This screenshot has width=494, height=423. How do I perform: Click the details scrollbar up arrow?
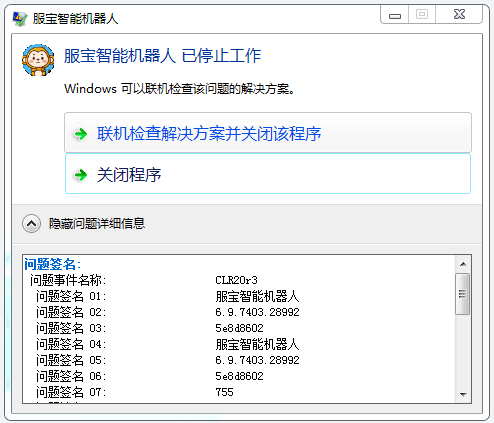[x=463, y=264]
